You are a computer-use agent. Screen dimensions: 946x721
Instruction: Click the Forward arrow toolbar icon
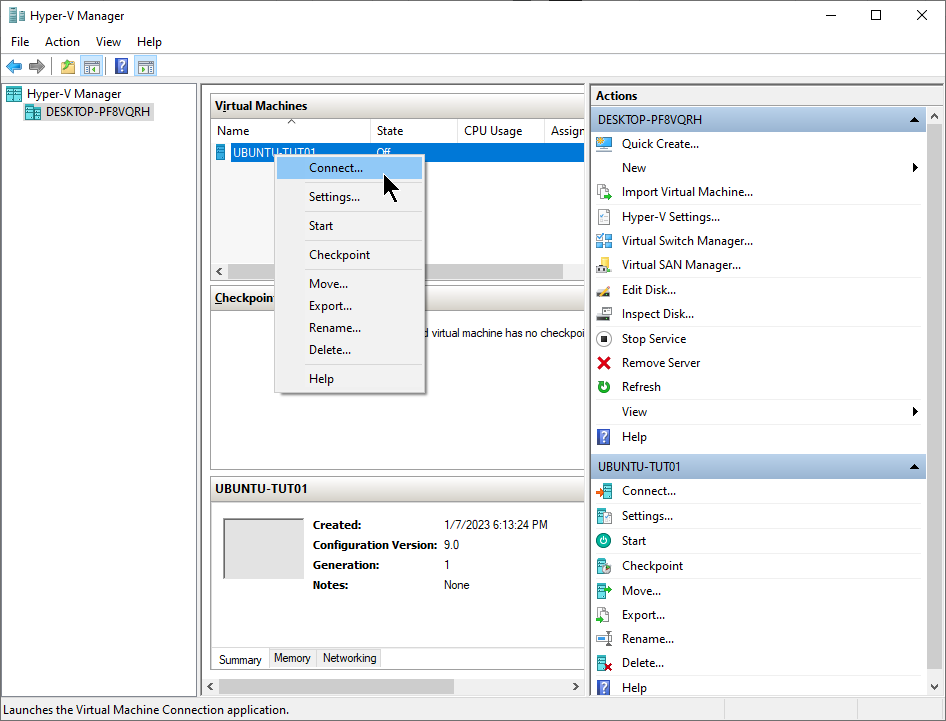coord(37,66)
